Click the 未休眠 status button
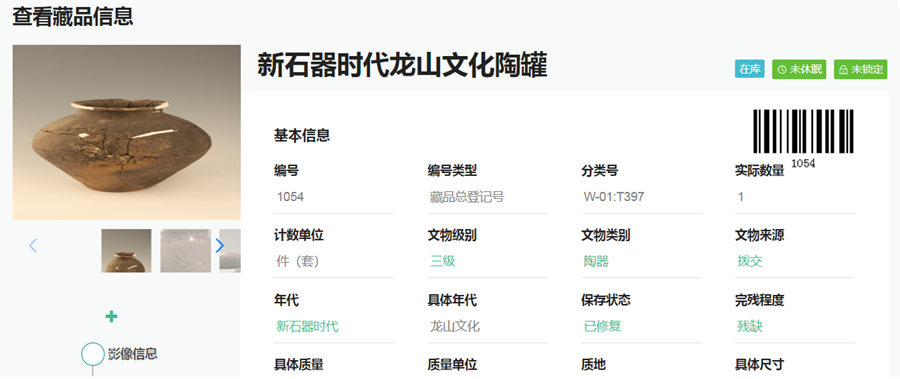900x379 pixels. [799, 69]
